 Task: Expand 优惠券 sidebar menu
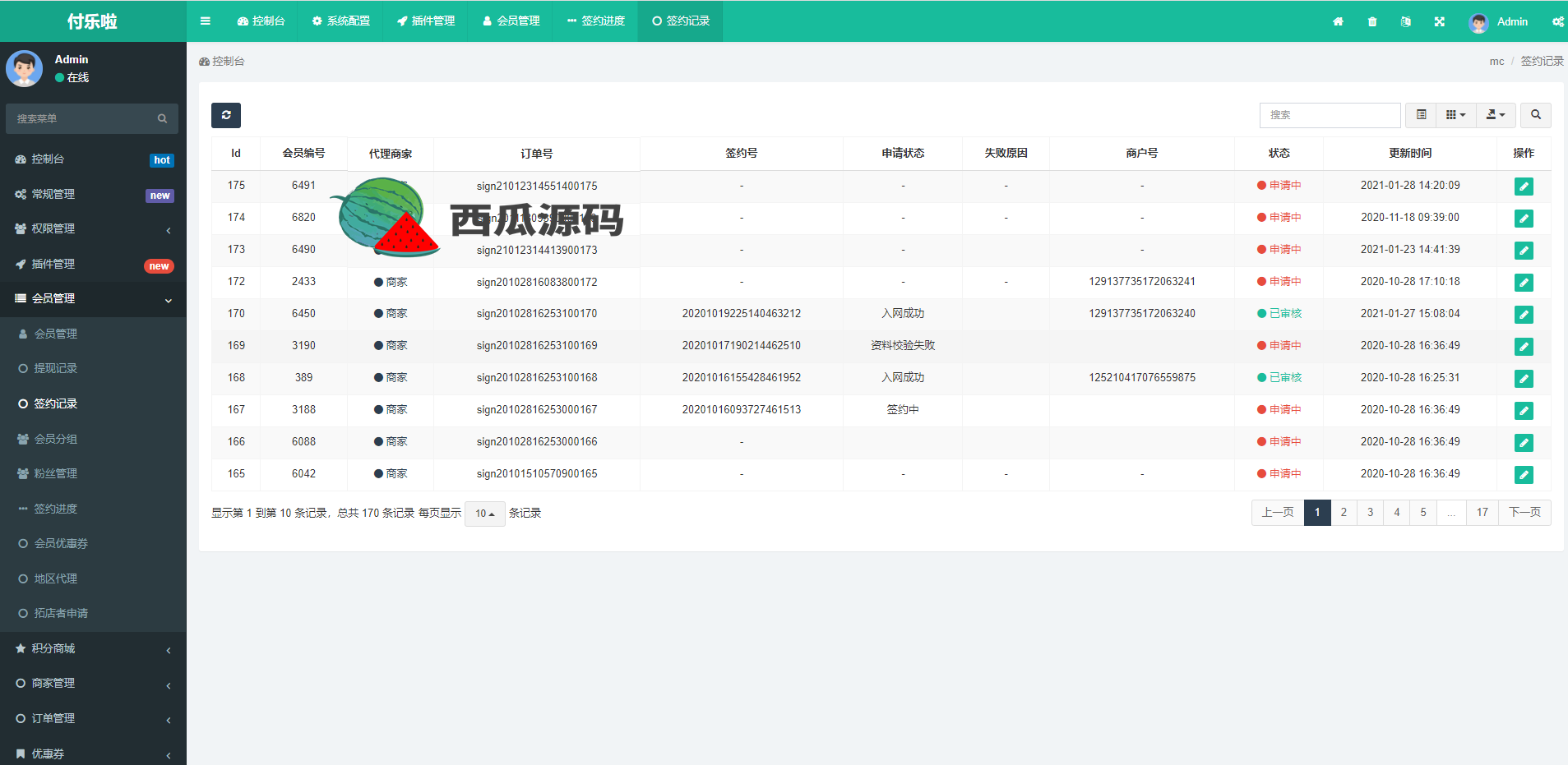click(x=93, y=753)
